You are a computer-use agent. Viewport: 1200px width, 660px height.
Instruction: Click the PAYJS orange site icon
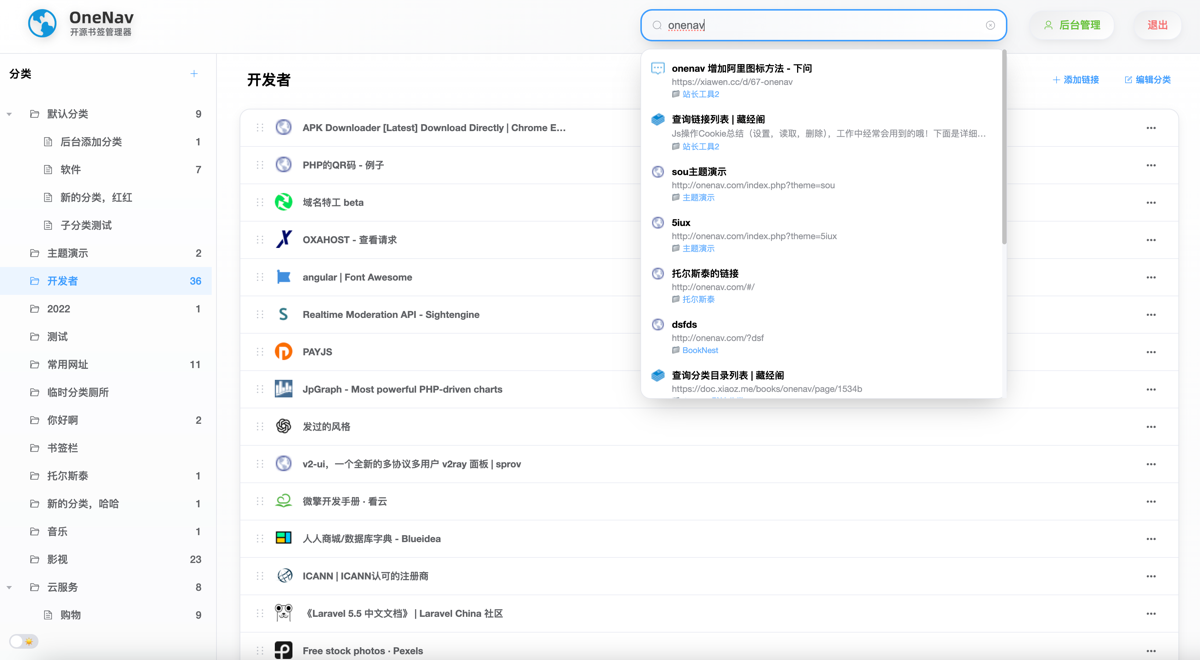(x=284, y=352)
